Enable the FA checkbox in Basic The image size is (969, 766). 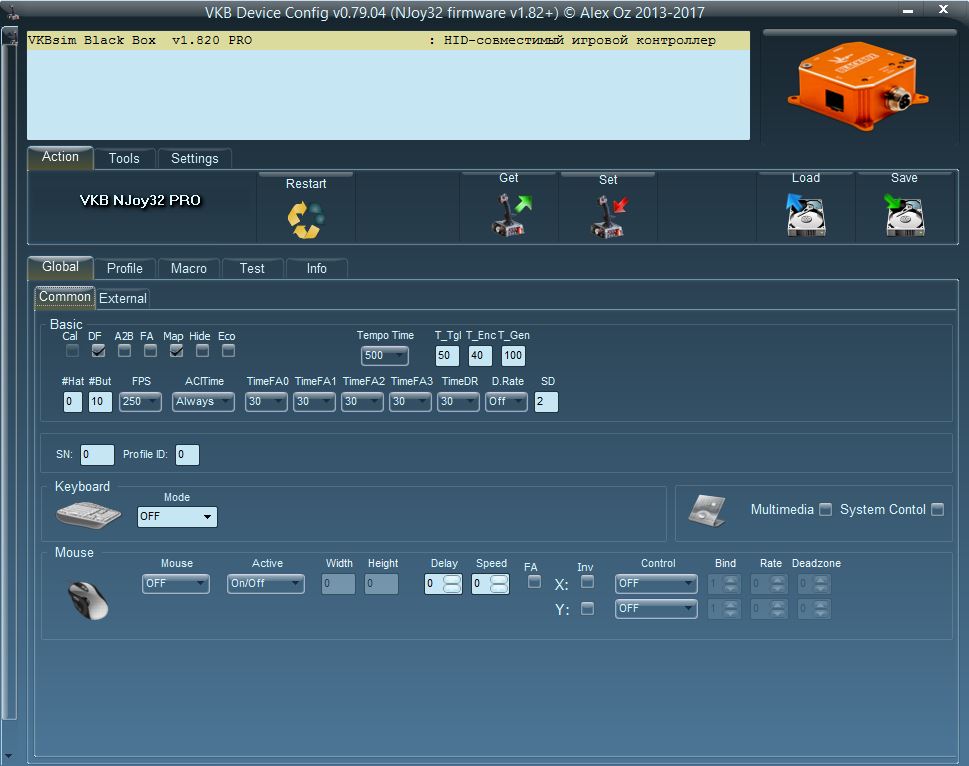pos(150,351)
